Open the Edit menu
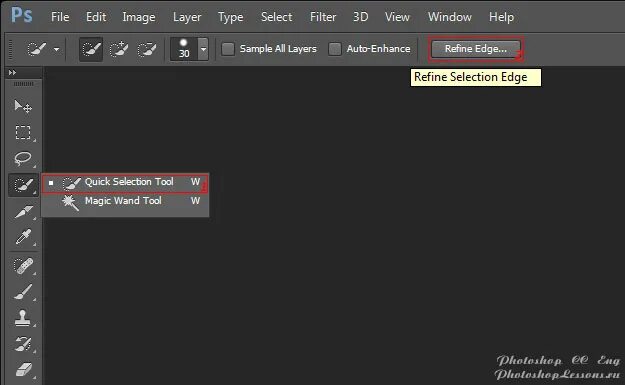The height and width of the screenshot is (385, 625). 96,17
